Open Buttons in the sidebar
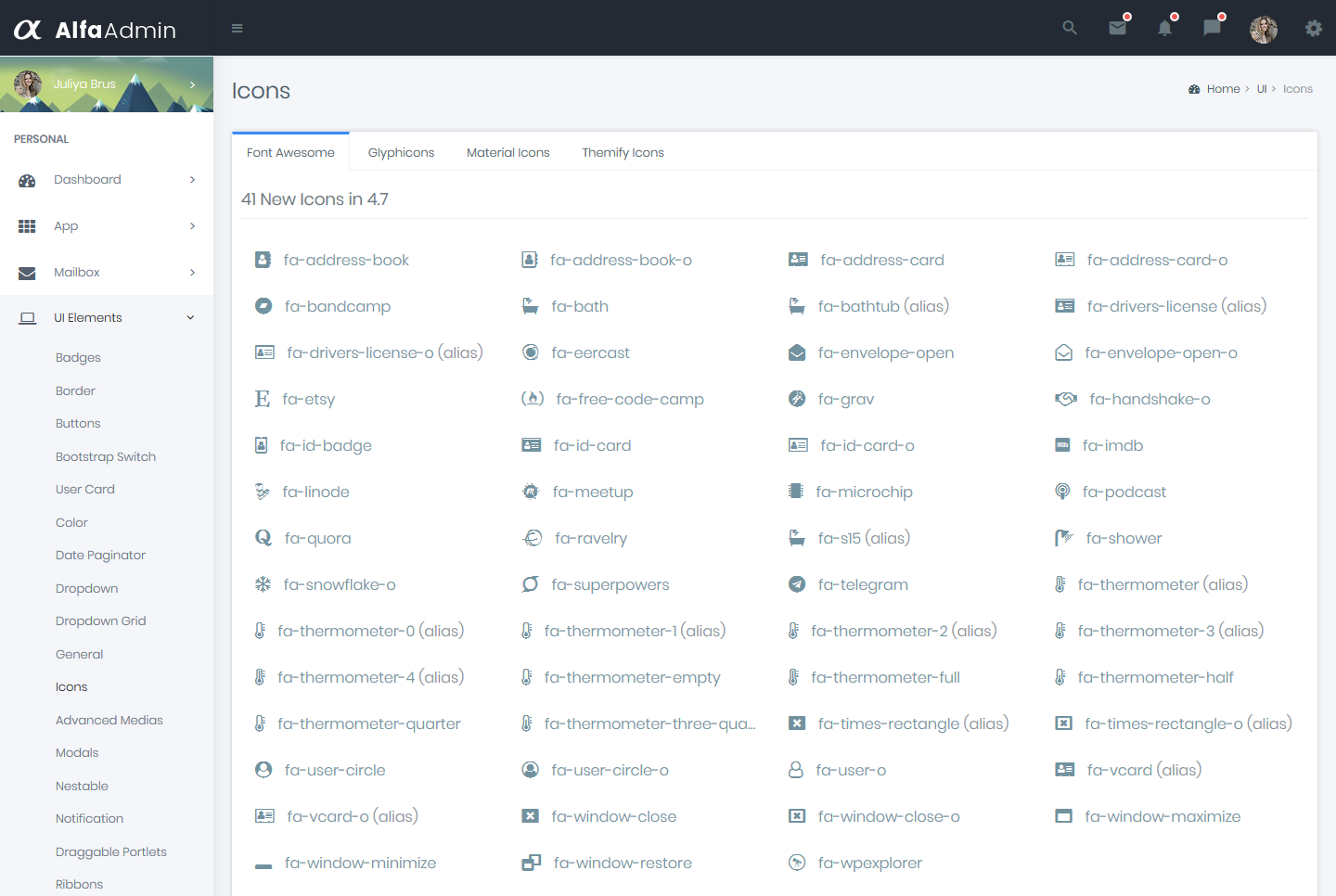Screen dimensions: 1336x896 [78, 424]
